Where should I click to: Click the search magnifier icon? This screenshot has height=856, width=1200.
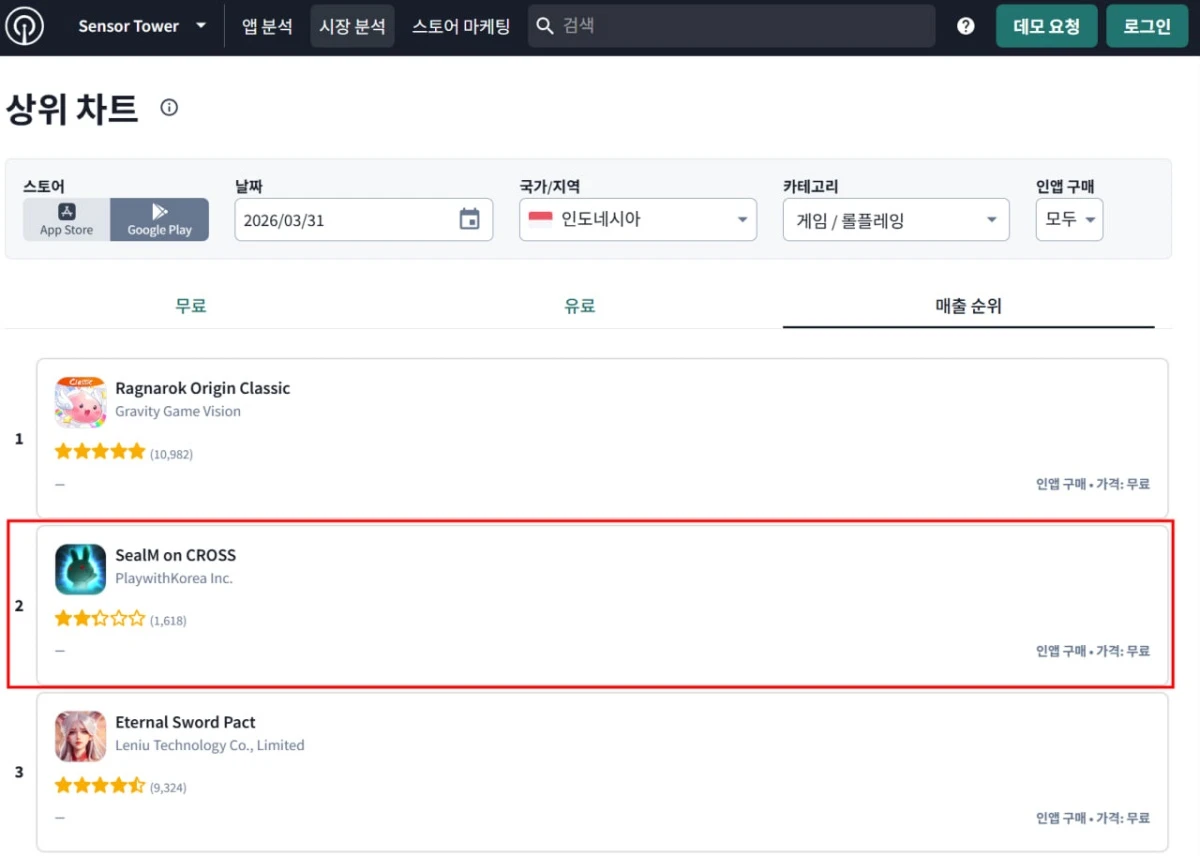coord(545,26)
